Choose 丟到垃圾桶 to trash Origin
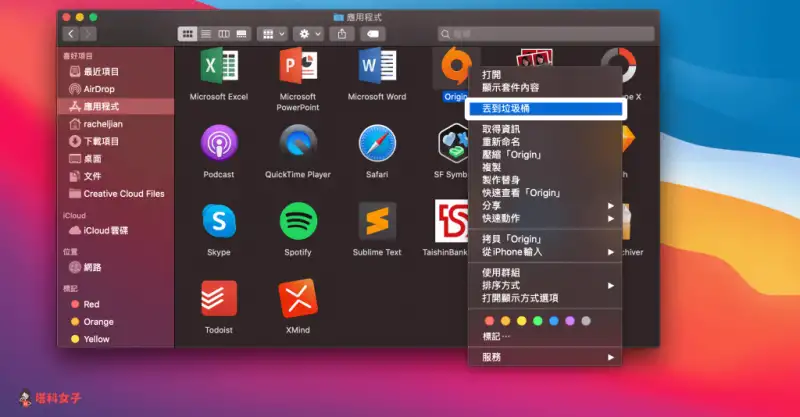The width and height of the screenshot is (800, 417). click(x=545, y=108)
